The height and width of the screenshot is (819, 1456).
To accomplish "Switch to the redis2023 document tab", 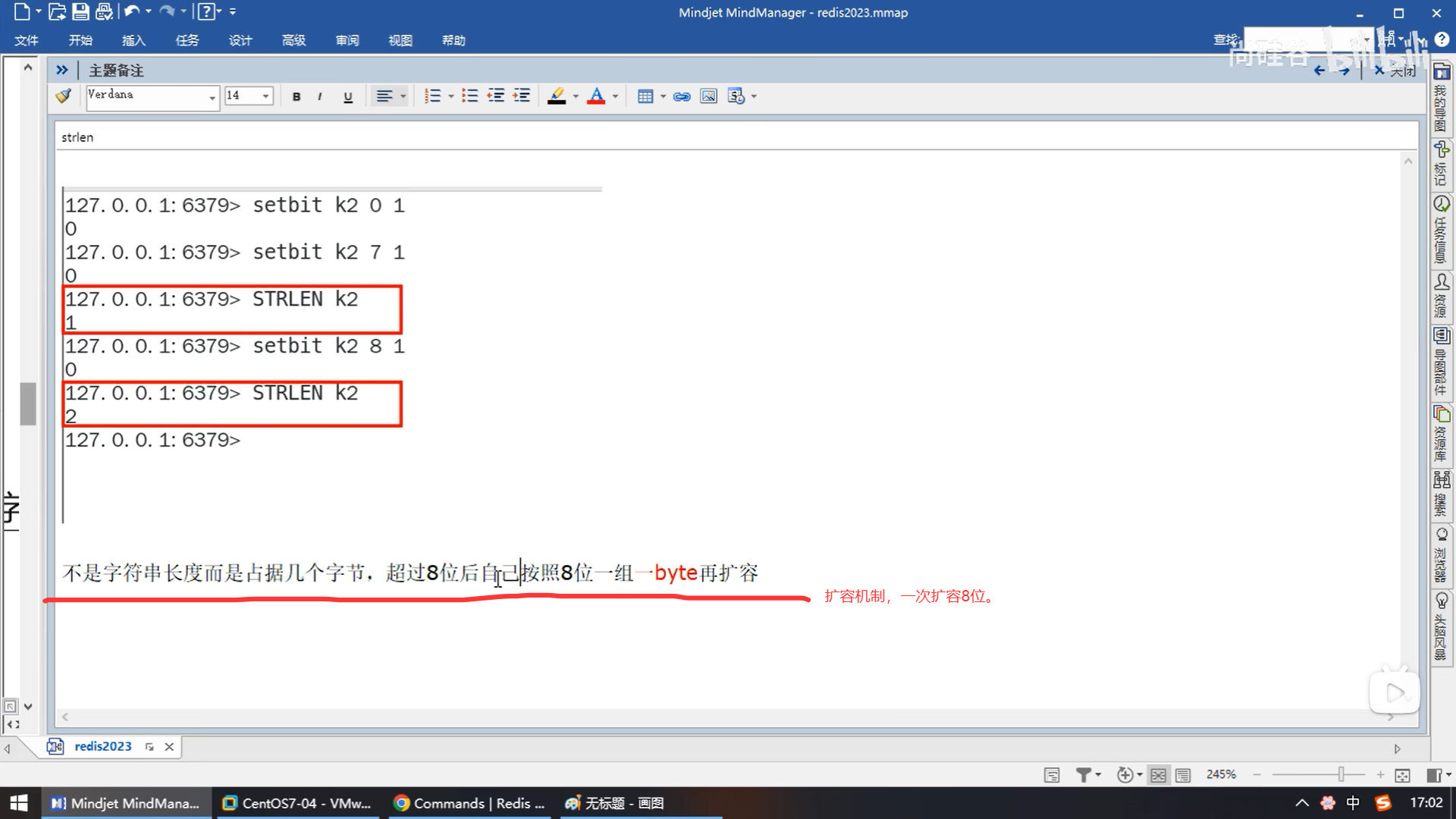I will pos(103,746).
